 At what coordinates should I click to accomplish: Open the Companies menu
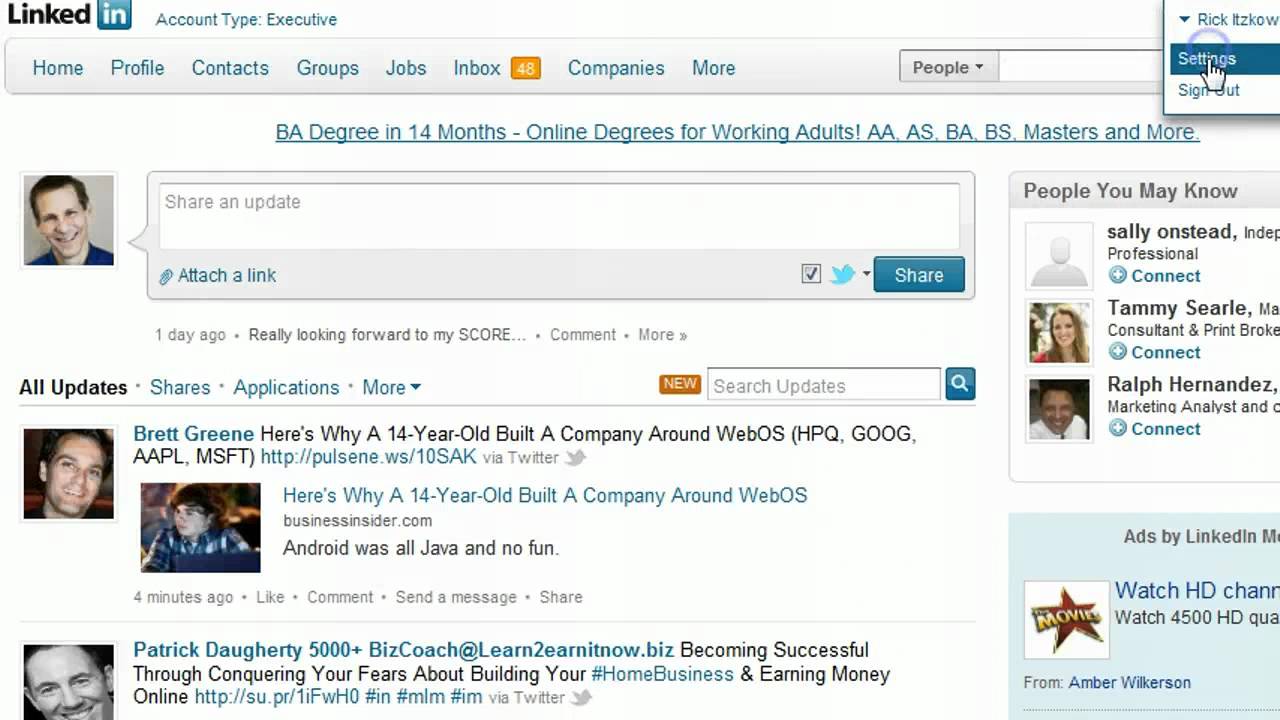616,68
